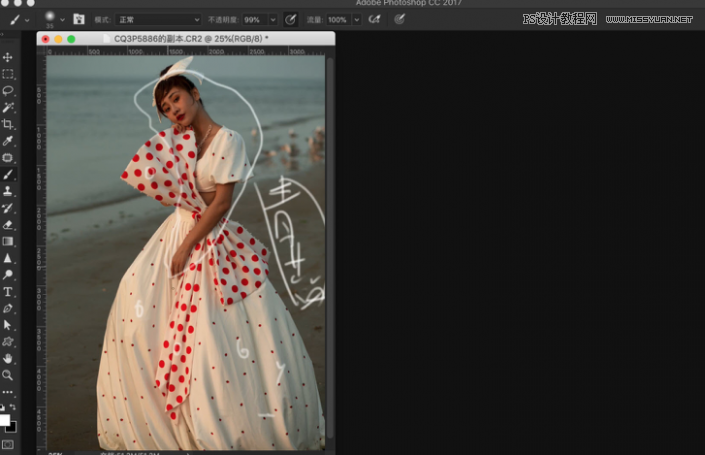Click the CQ3P5886 document title tab
This screenshot has height=455, width=705.
[189, 38]
